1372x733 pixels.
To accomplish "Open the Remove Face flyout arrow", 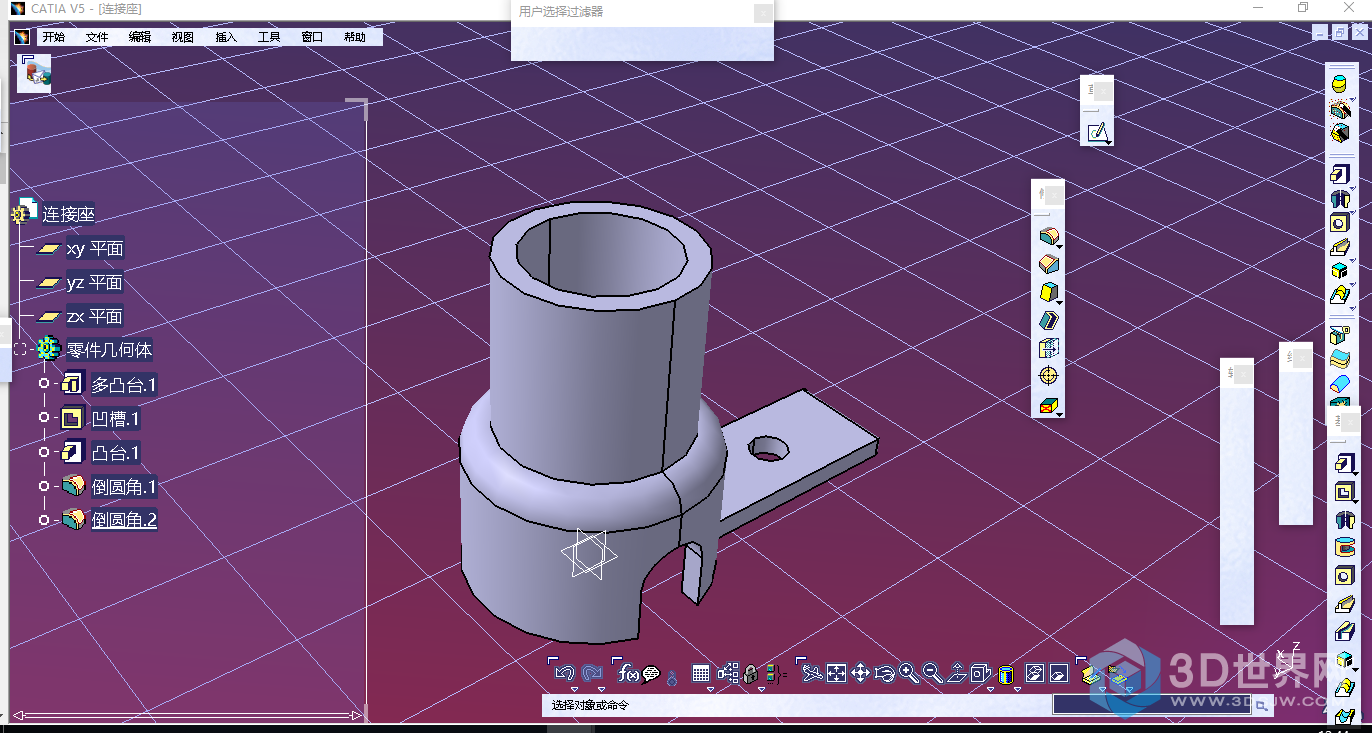I will (1060, 414).
